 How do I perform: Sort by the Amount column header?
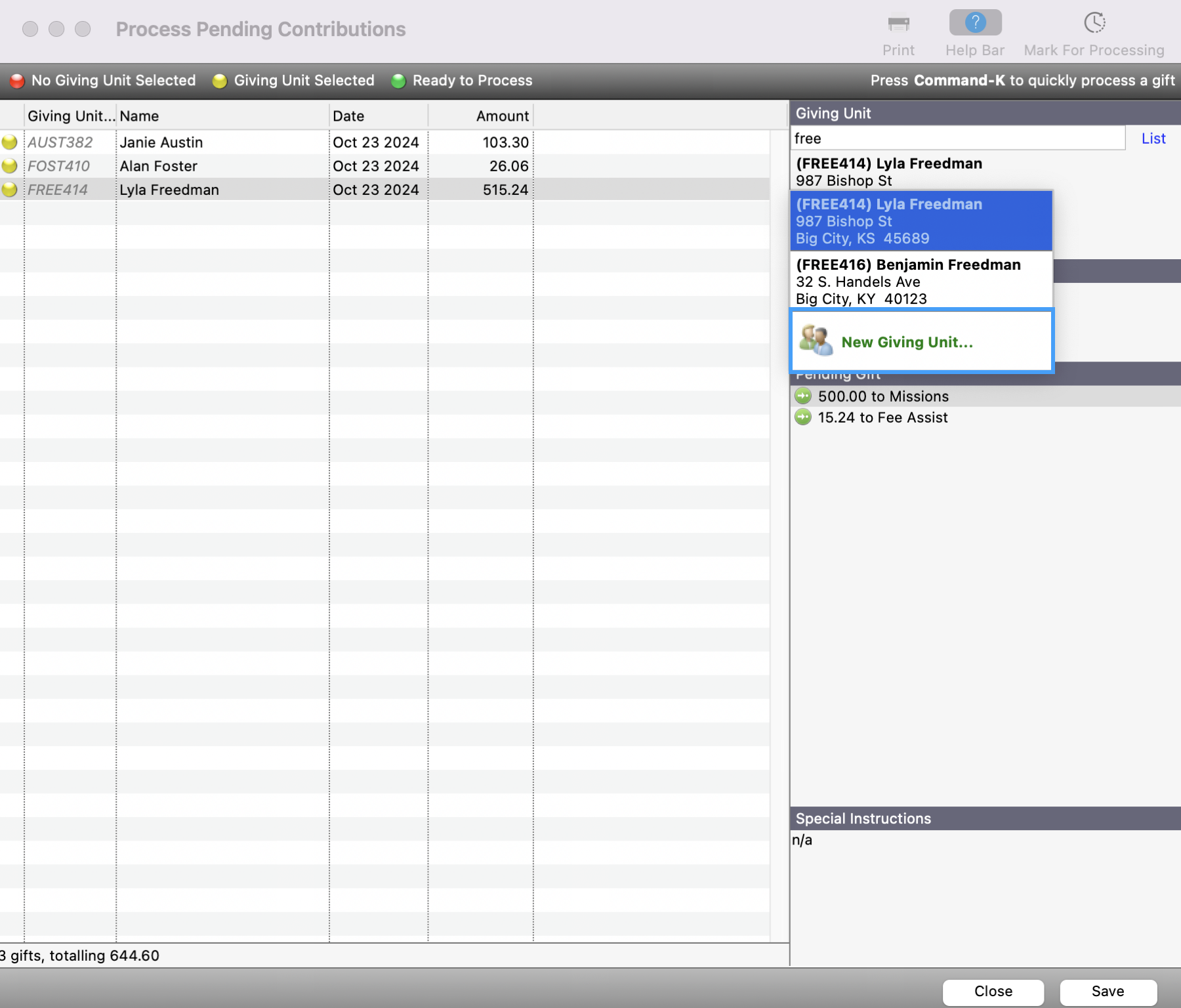coord(502,116)
